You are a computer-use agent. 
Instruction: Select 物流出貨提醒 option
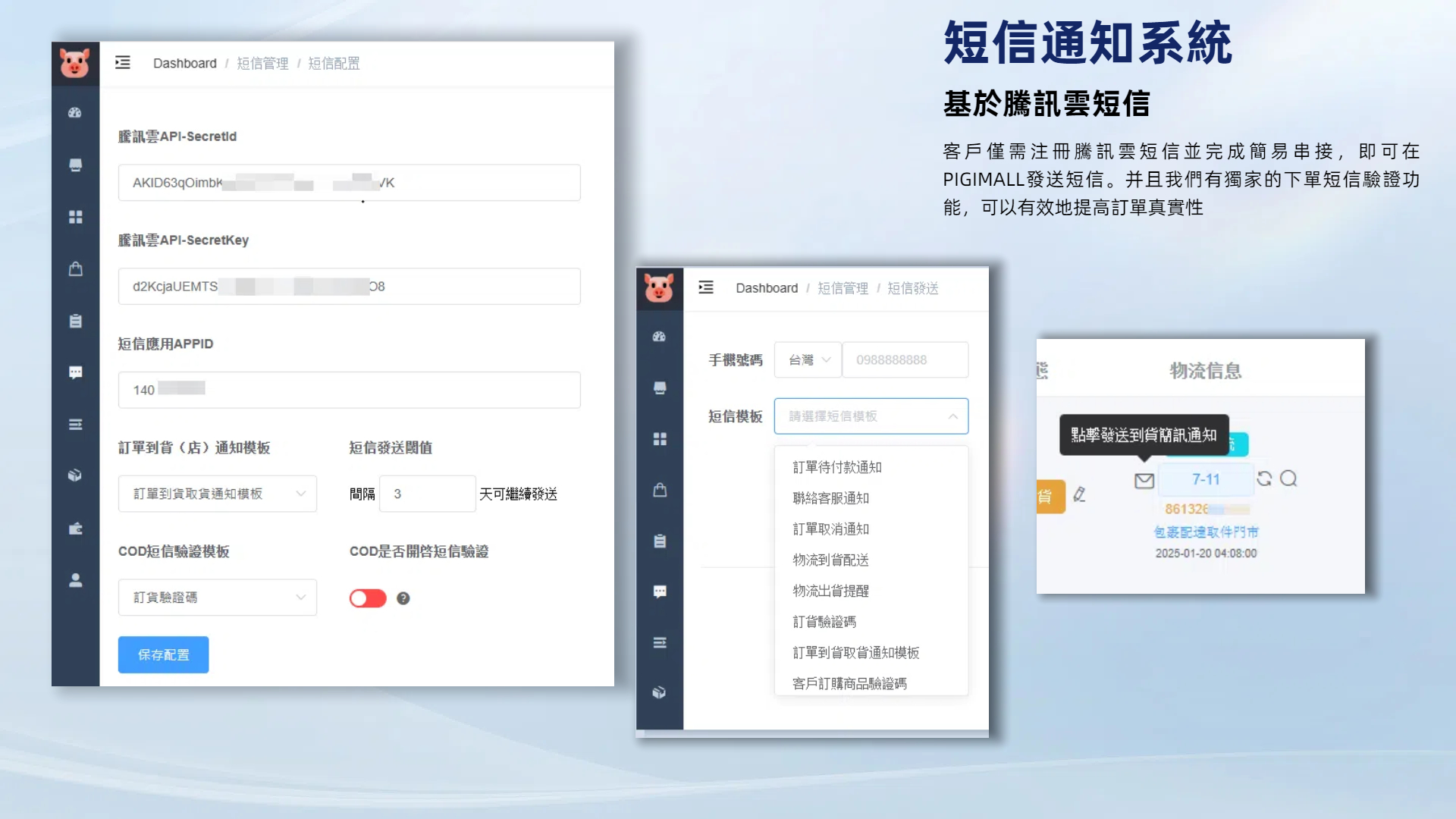point(871,591)
